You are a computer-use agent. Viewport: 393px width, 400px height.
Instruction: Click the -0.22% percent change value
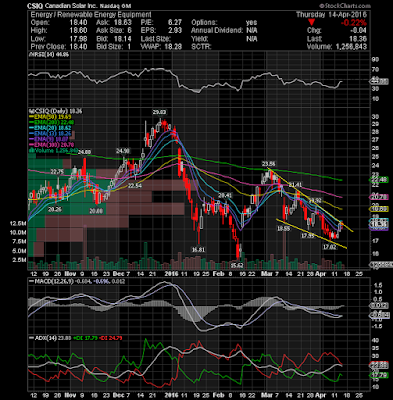pyautogui.click(x=354, y=23)
